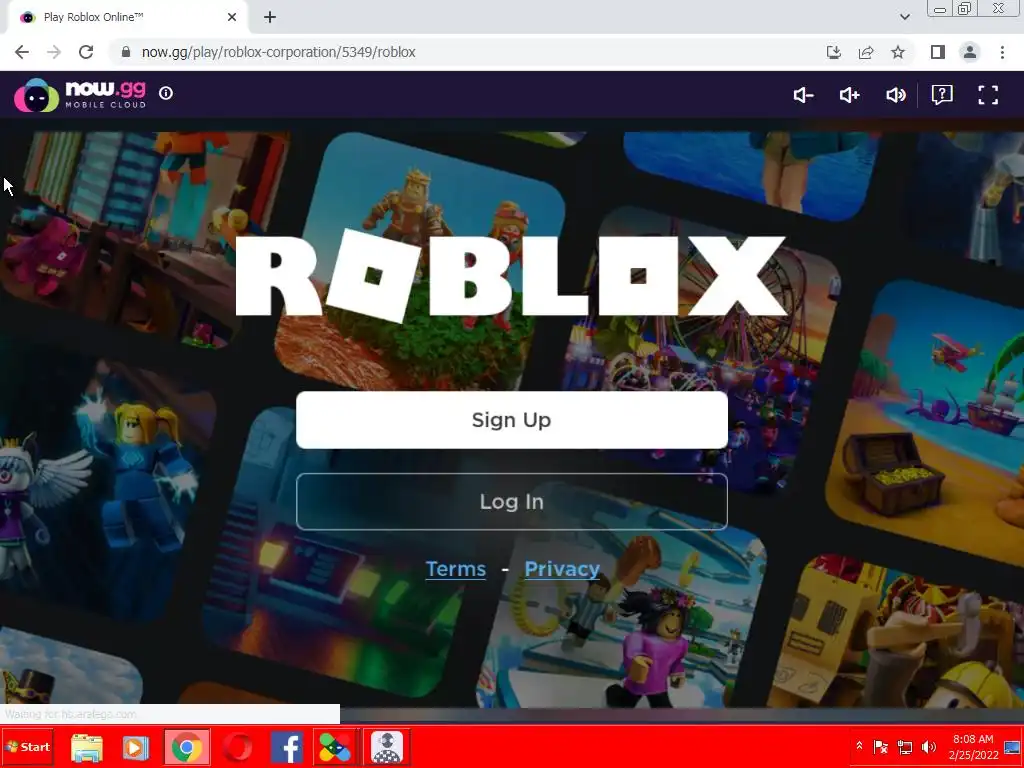This screenshot has width=1024, height=768.
Task: Toggle mute with the speaker icon
Action: 895,95
